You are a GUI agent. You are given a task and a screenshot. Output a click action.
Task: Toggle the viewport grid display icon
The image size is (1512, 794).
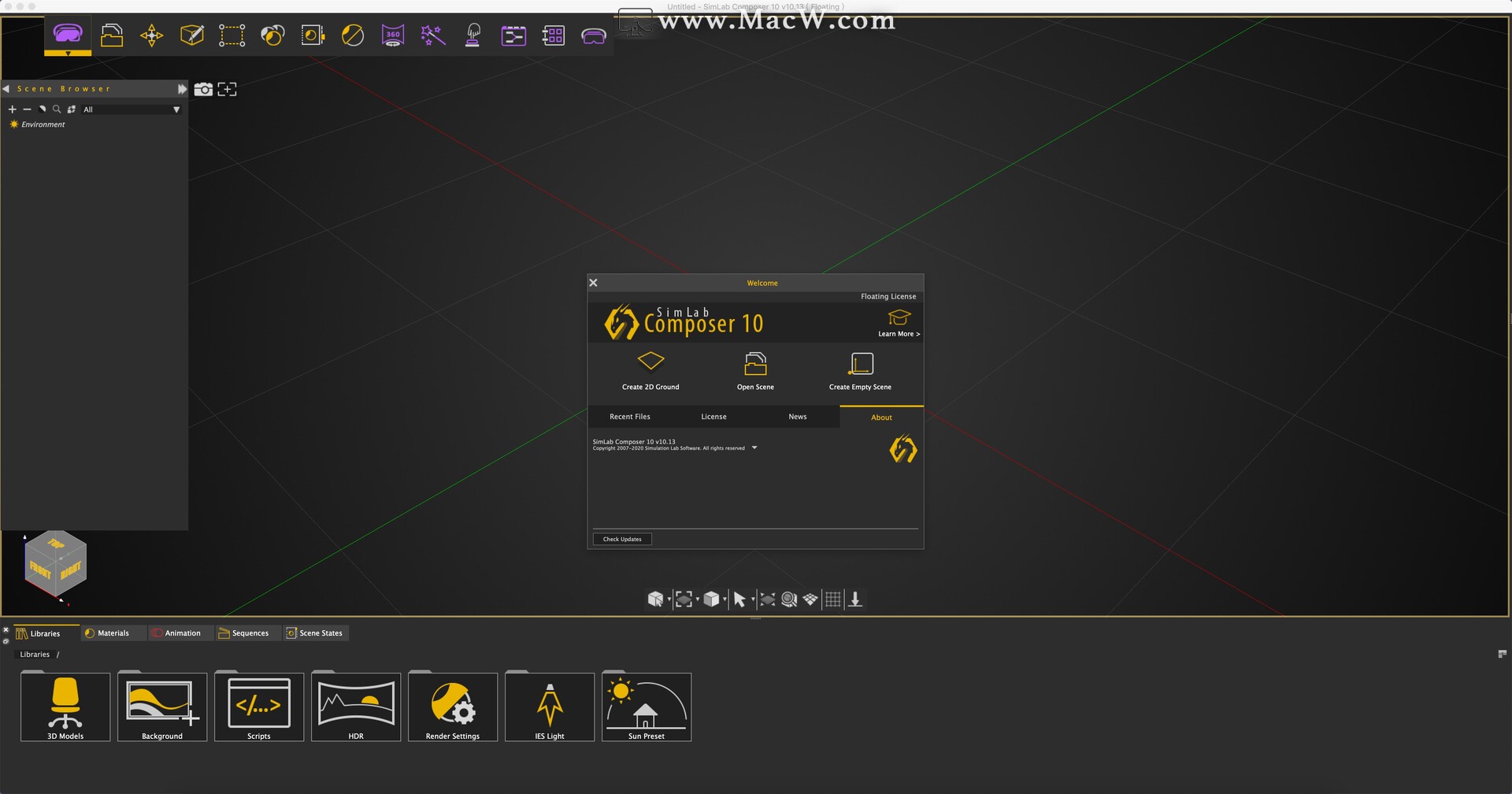pos(833,599)
